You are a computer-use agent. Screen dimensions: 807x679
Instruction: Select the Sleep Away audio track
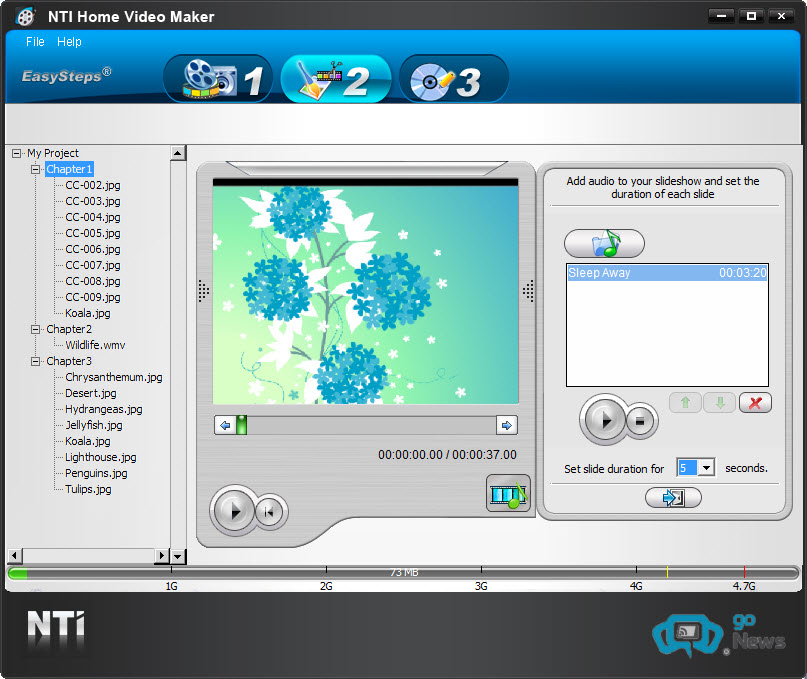point(667,273)
